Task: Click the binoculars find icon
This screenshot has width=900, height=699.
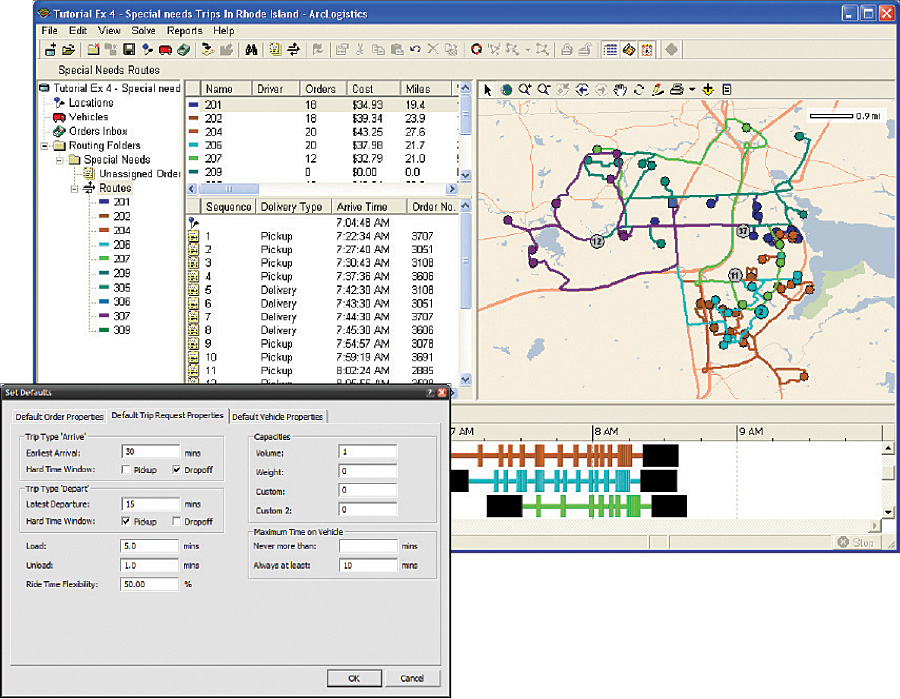Action: tap(253, 48)
